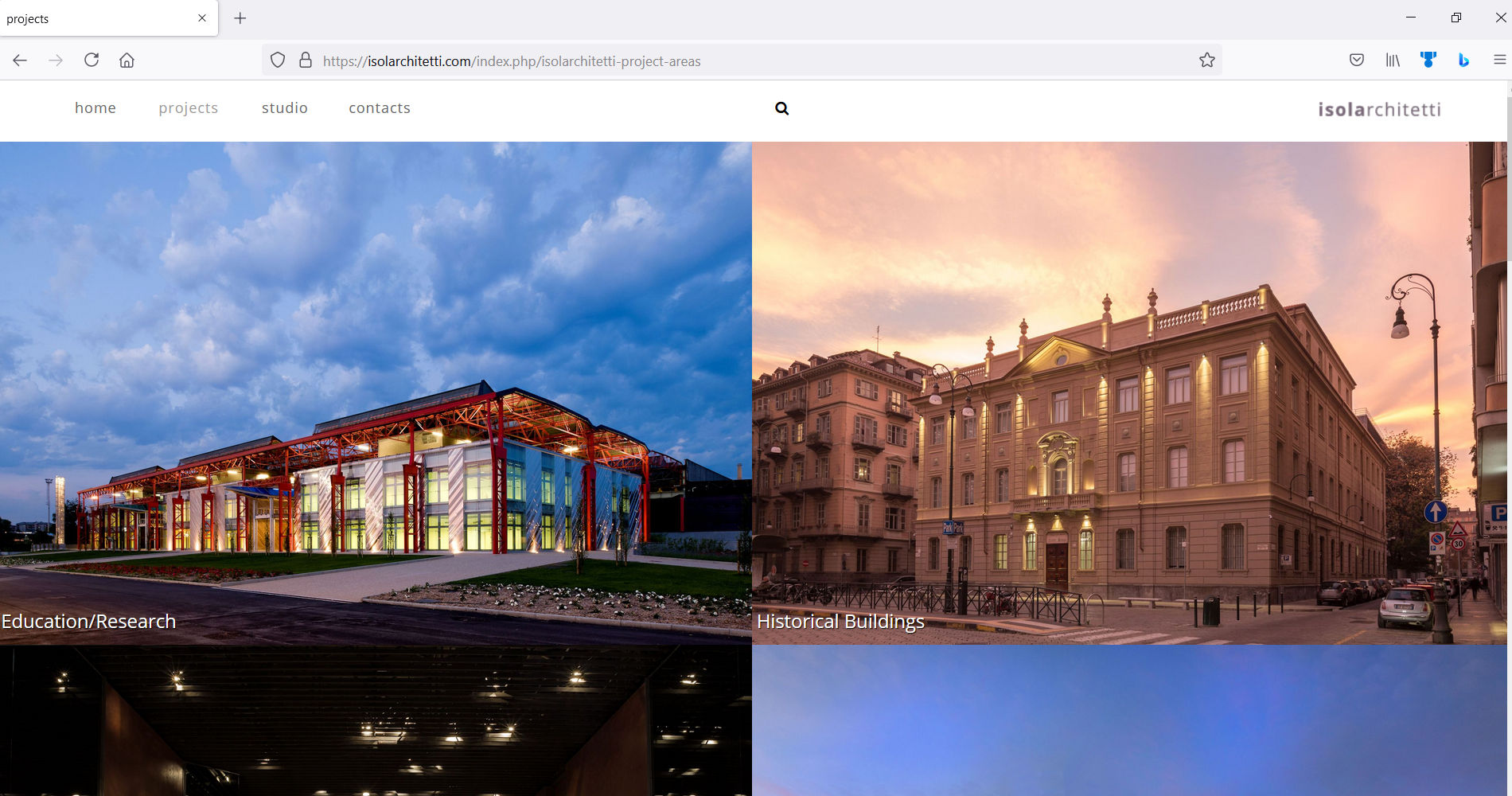Open the Firefox application menu
This screenshot has width=1512, height=796.
pos(1499,60)
